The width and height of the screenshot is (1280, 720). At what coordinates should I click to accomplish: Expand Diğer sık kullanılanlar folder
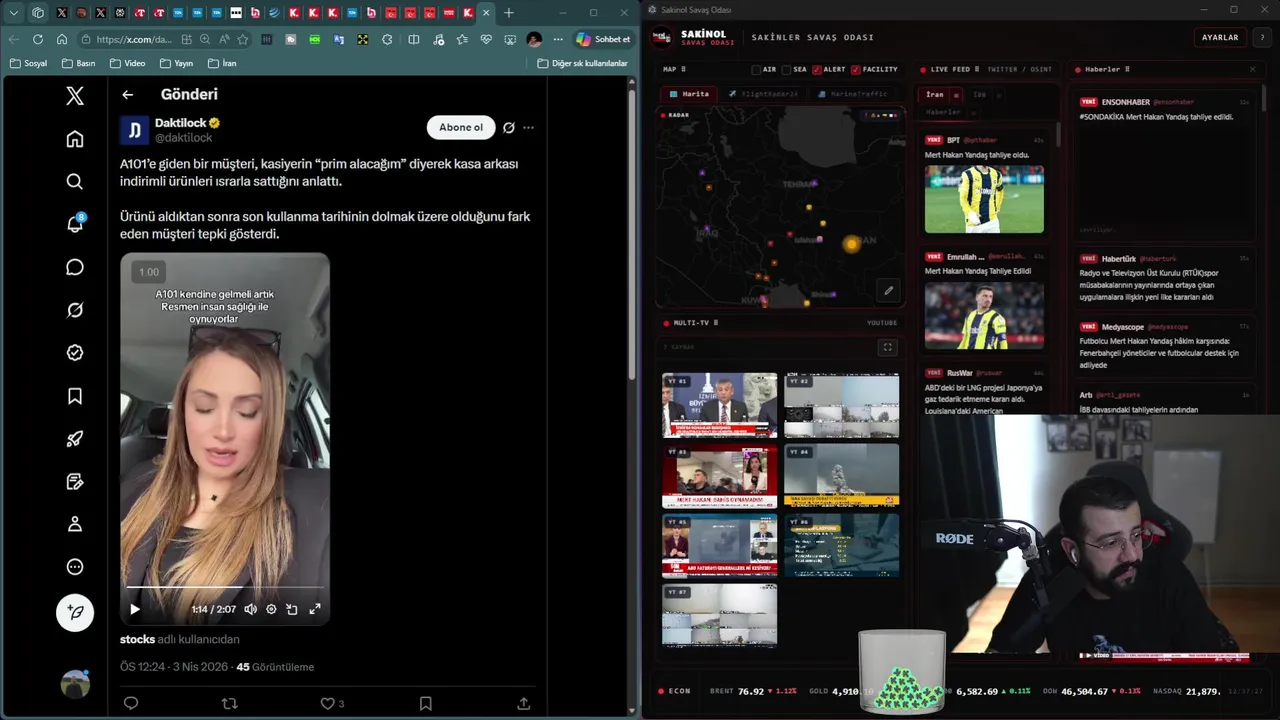(x=583, y=63)
